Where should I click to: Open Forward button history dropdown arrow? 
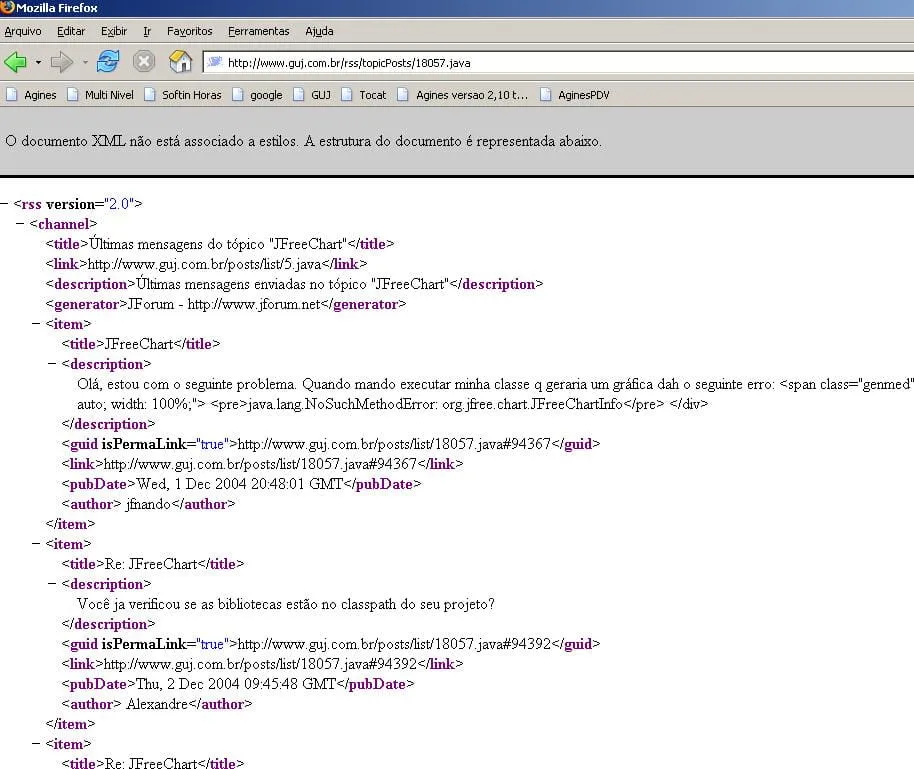tap(85, 62)
